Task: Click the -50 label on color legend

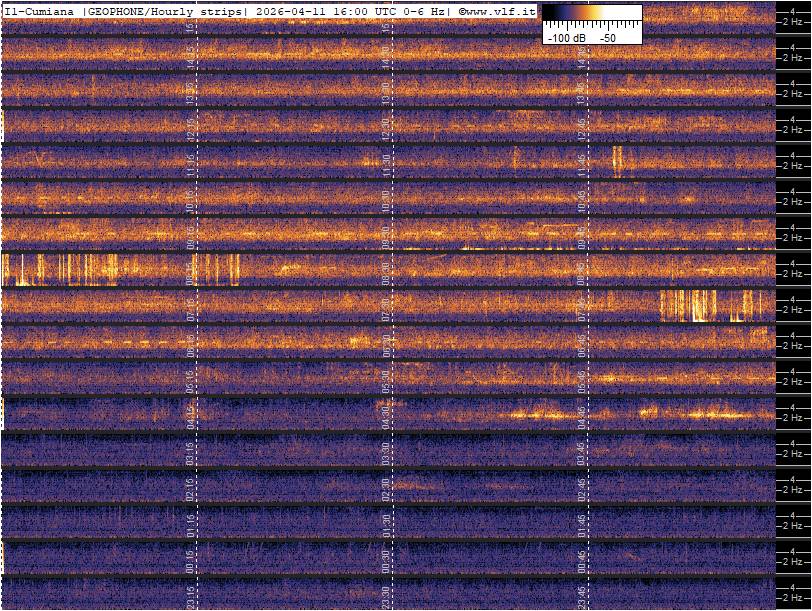Action: tap(607, 37)
